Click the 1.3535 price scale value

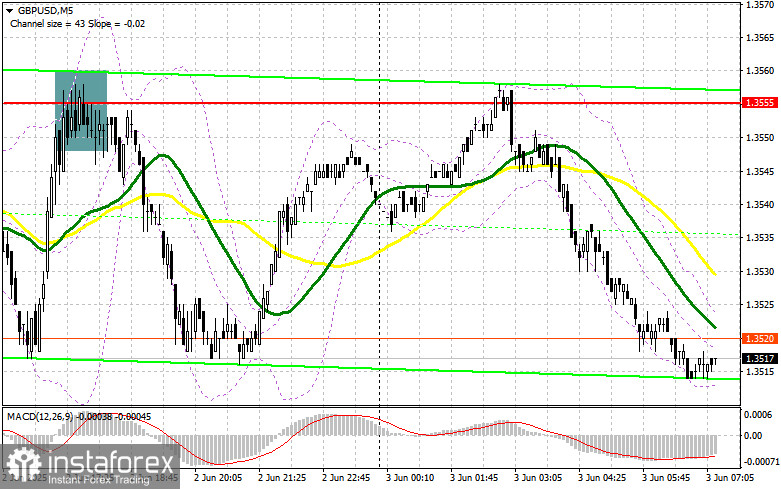coord(760,238)
